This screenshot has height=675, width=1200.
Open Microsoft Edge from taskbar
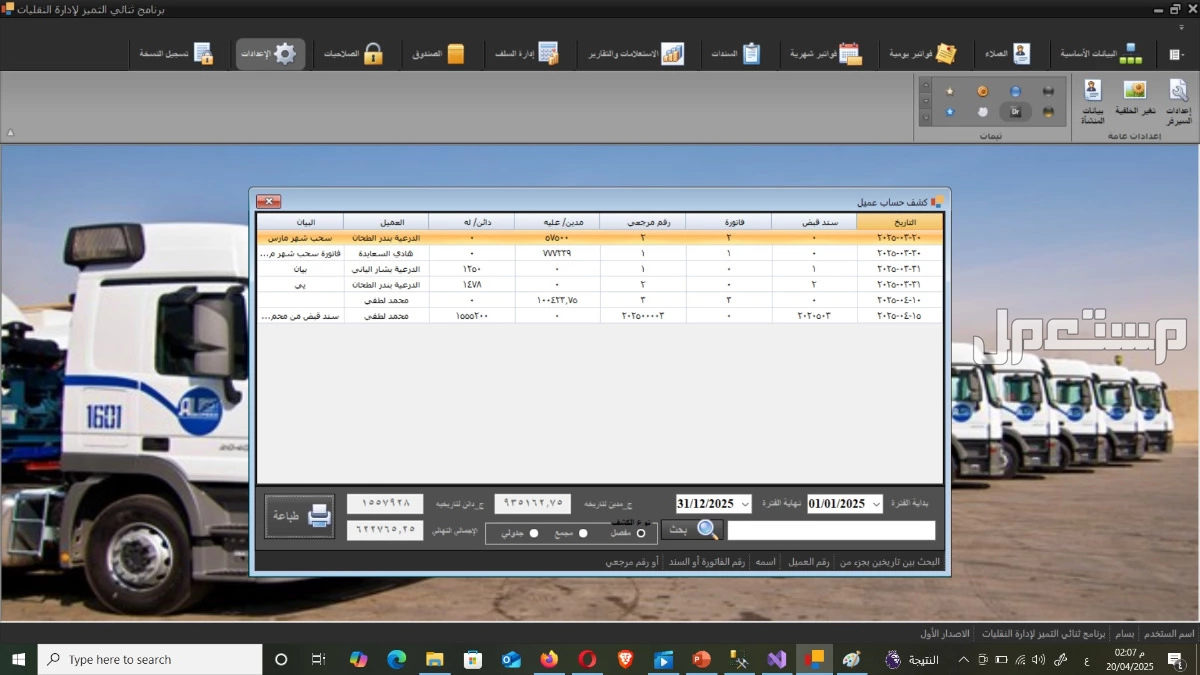(x=397, y=659)
